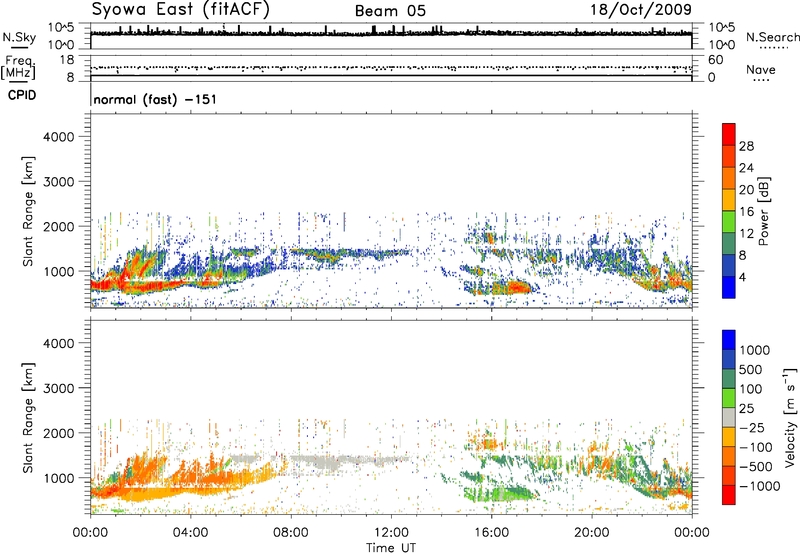The height and width of the screenshot is (554, 800).
Task: Select the "-1000" label on Velocity colorbar
Action: tap(760, 486)
